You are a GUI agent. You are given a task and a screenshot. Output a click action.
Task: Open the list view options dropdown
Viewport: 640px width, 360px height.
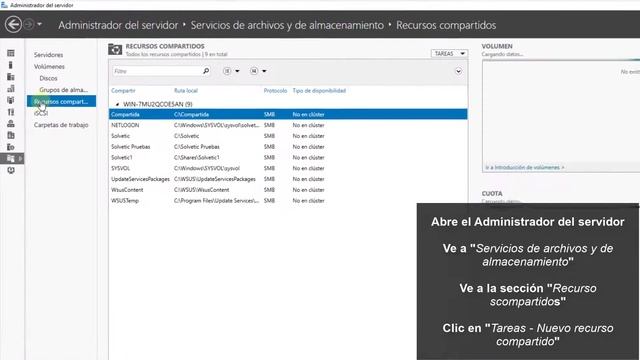click(x=231, y=71)
